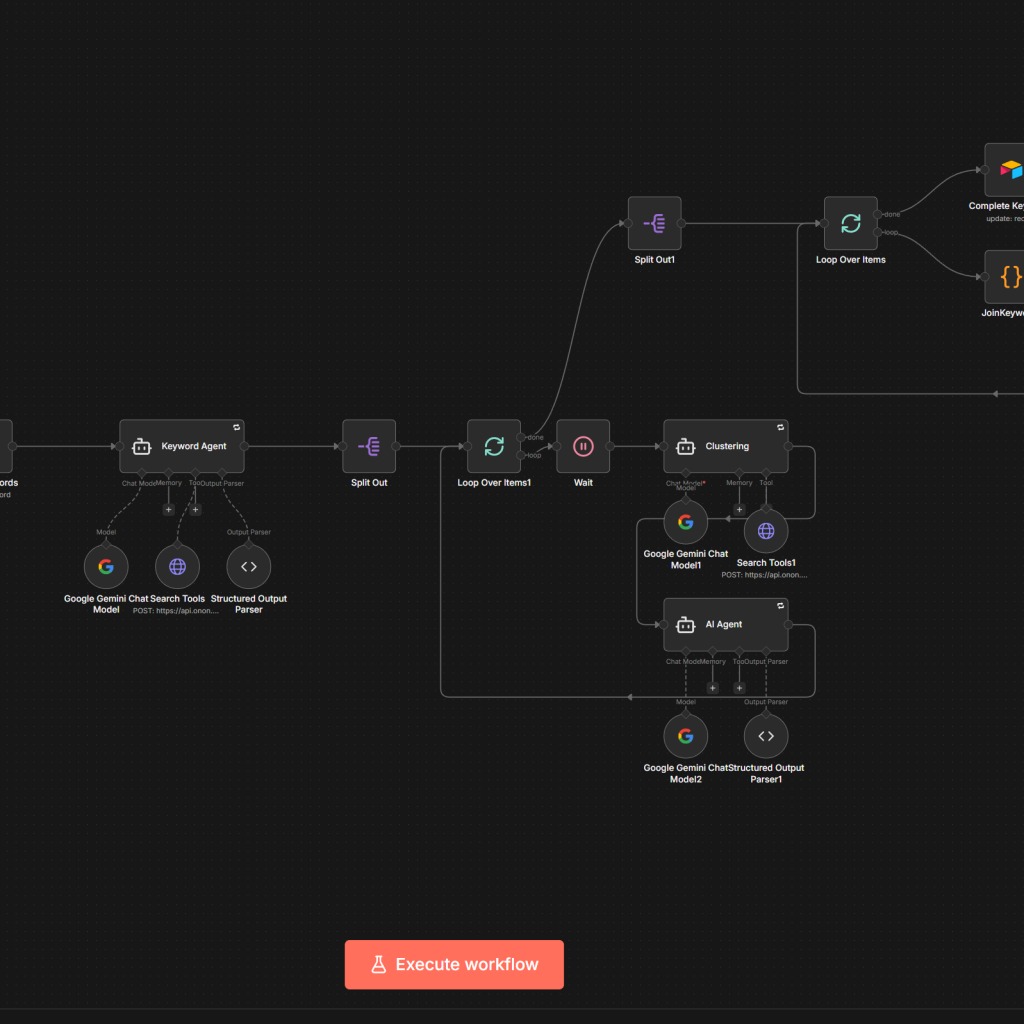
Task: Select the Loop Over Items1 node
Action: (494, 446)
